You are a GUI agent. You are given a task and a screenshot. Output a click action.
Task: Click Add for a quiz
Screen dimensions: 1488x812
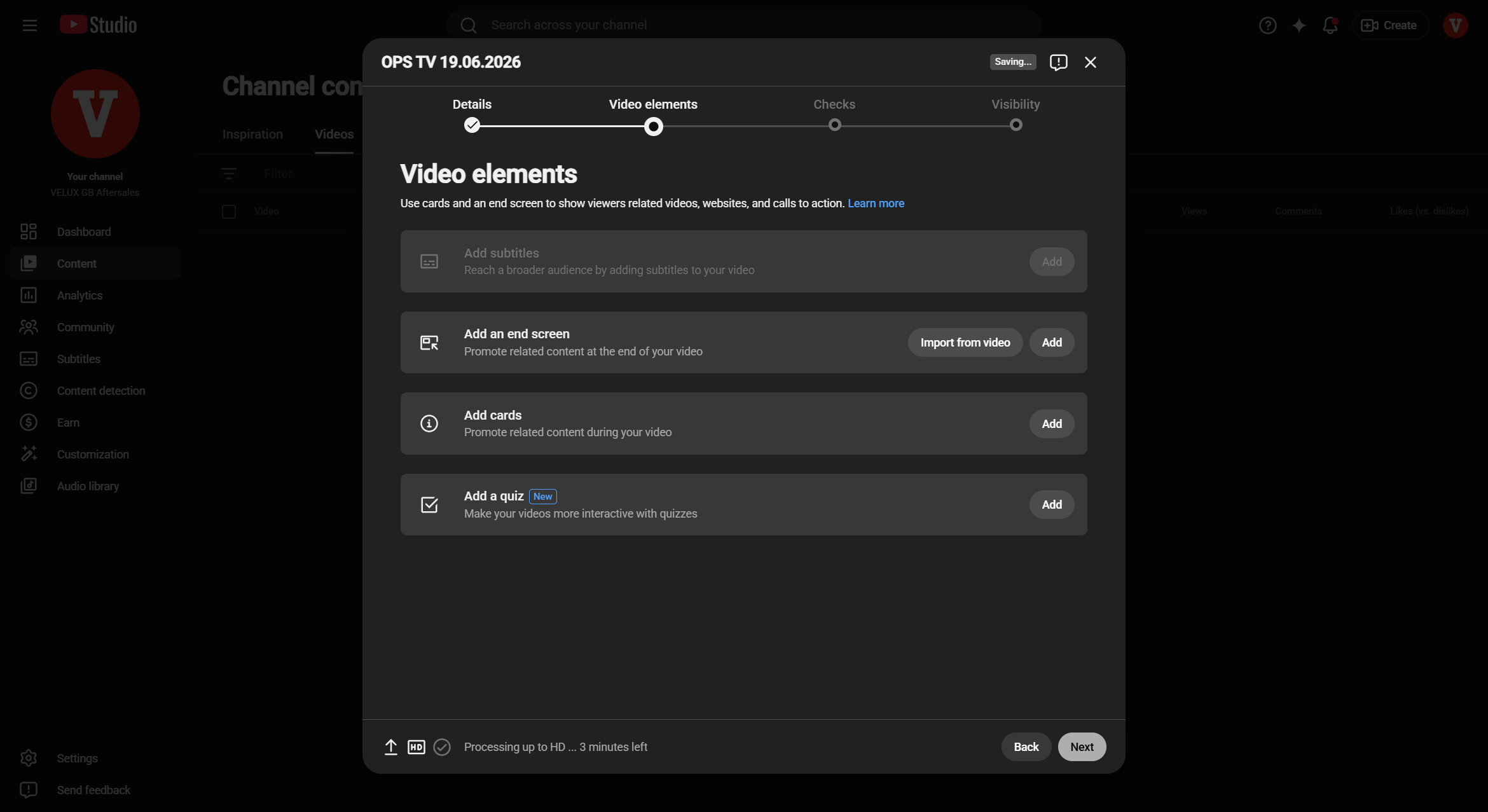coord(1052,504)
